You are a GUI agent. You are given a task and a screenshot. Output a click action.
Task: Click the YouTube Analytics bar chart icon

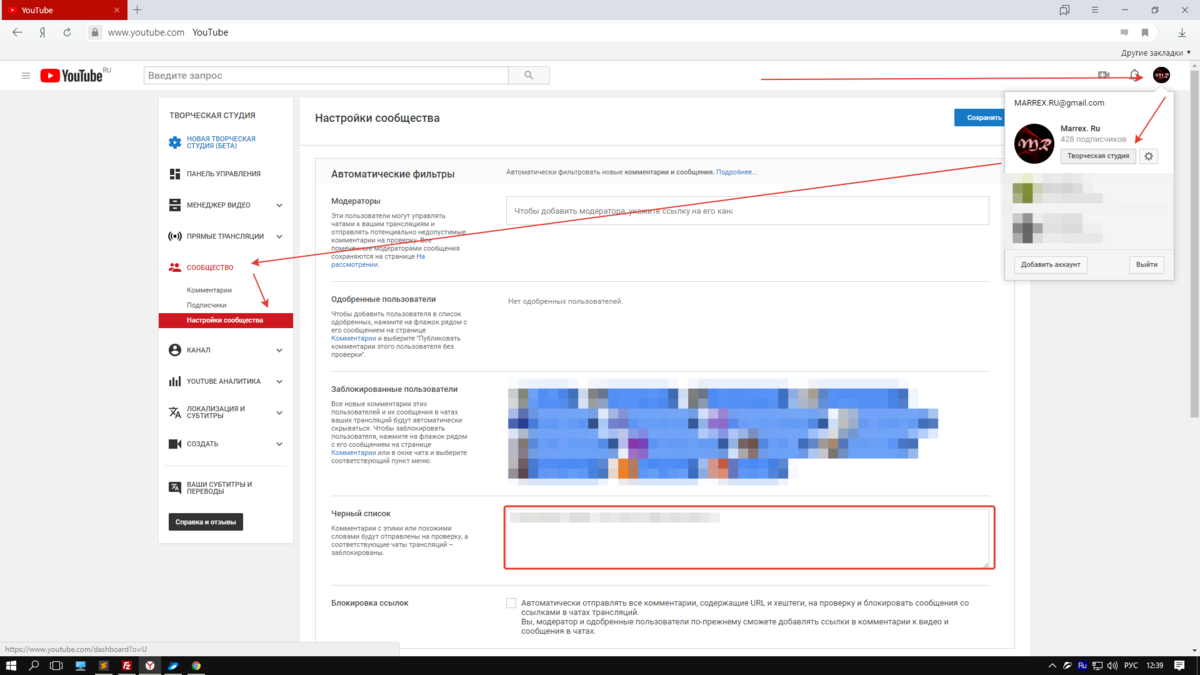175,381
